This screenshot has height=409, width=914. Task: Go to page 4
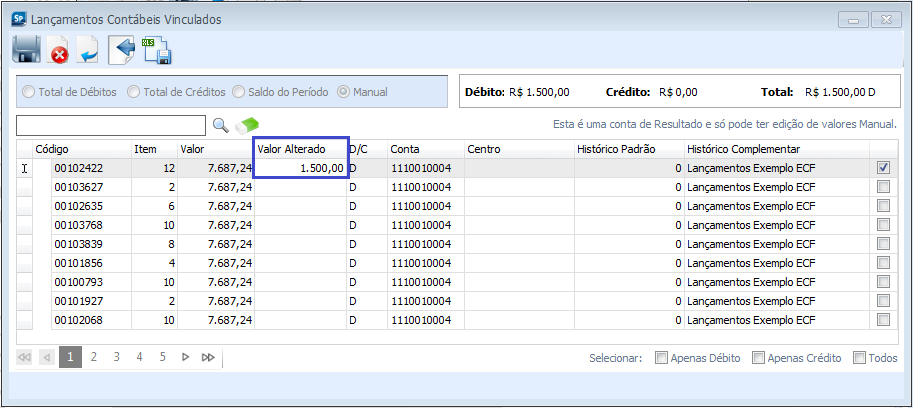(139, 357)
